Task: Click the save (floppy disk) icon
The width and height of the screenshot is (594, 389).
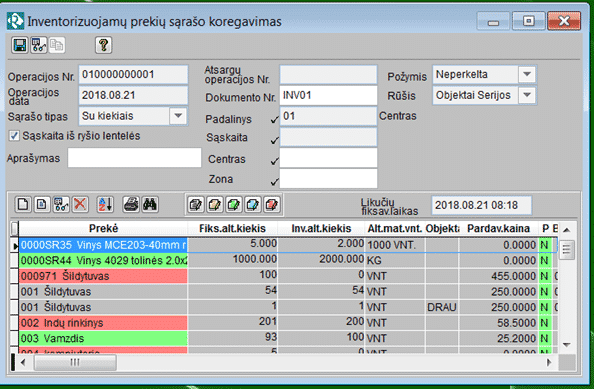Action: point(20,45)
